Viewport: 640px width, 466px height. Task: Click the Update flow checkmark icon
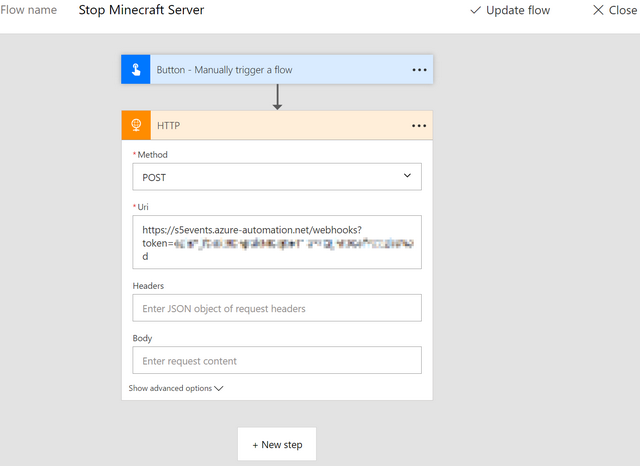476,10
